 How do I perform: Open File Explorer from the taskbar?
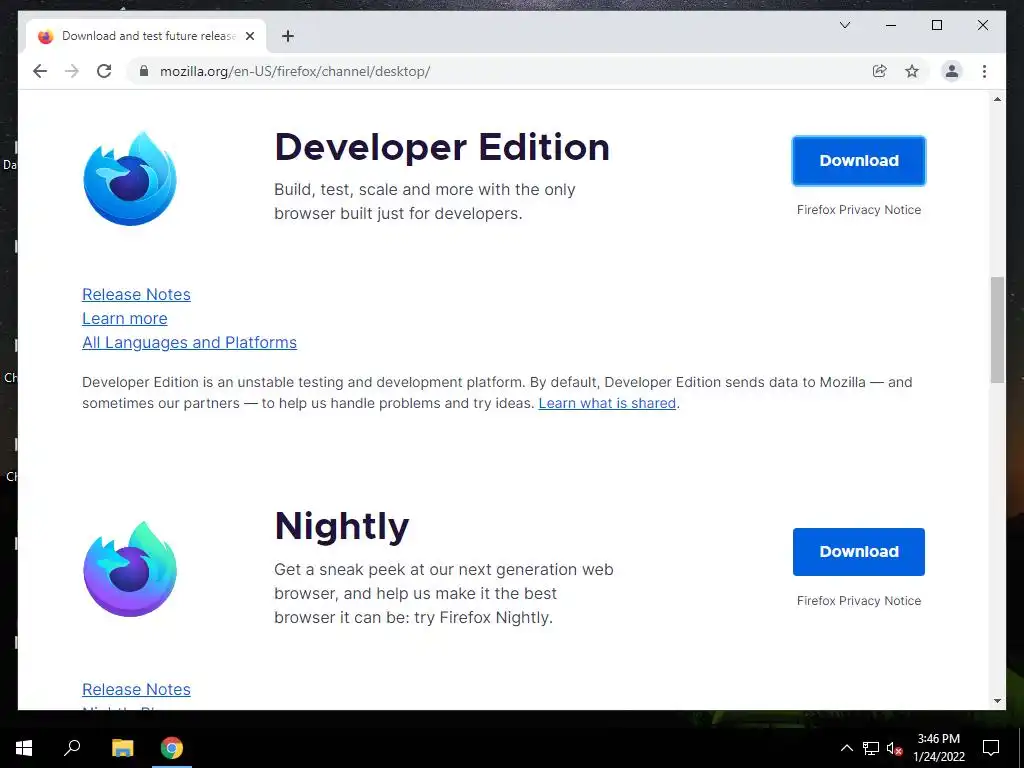[x=122, y=748]
